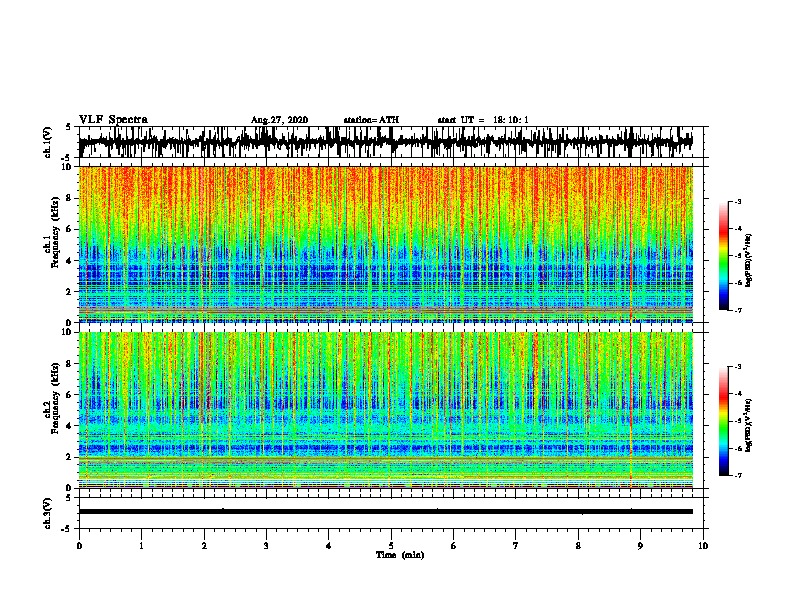This screenshot has height=612, width=792.
Task: Click the ch.1 frequency tick label "6"
Action: (70, 230)
